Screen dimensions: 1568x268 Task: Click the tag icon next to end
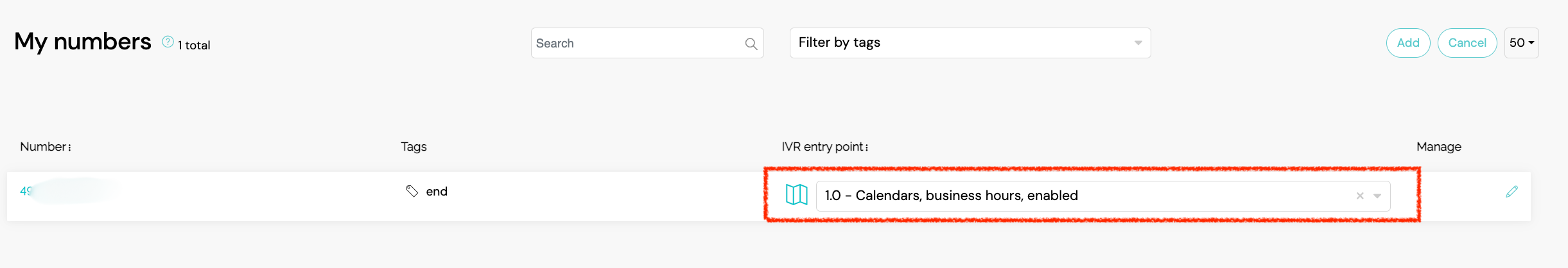pyautogui.click(x=412, y=191)
